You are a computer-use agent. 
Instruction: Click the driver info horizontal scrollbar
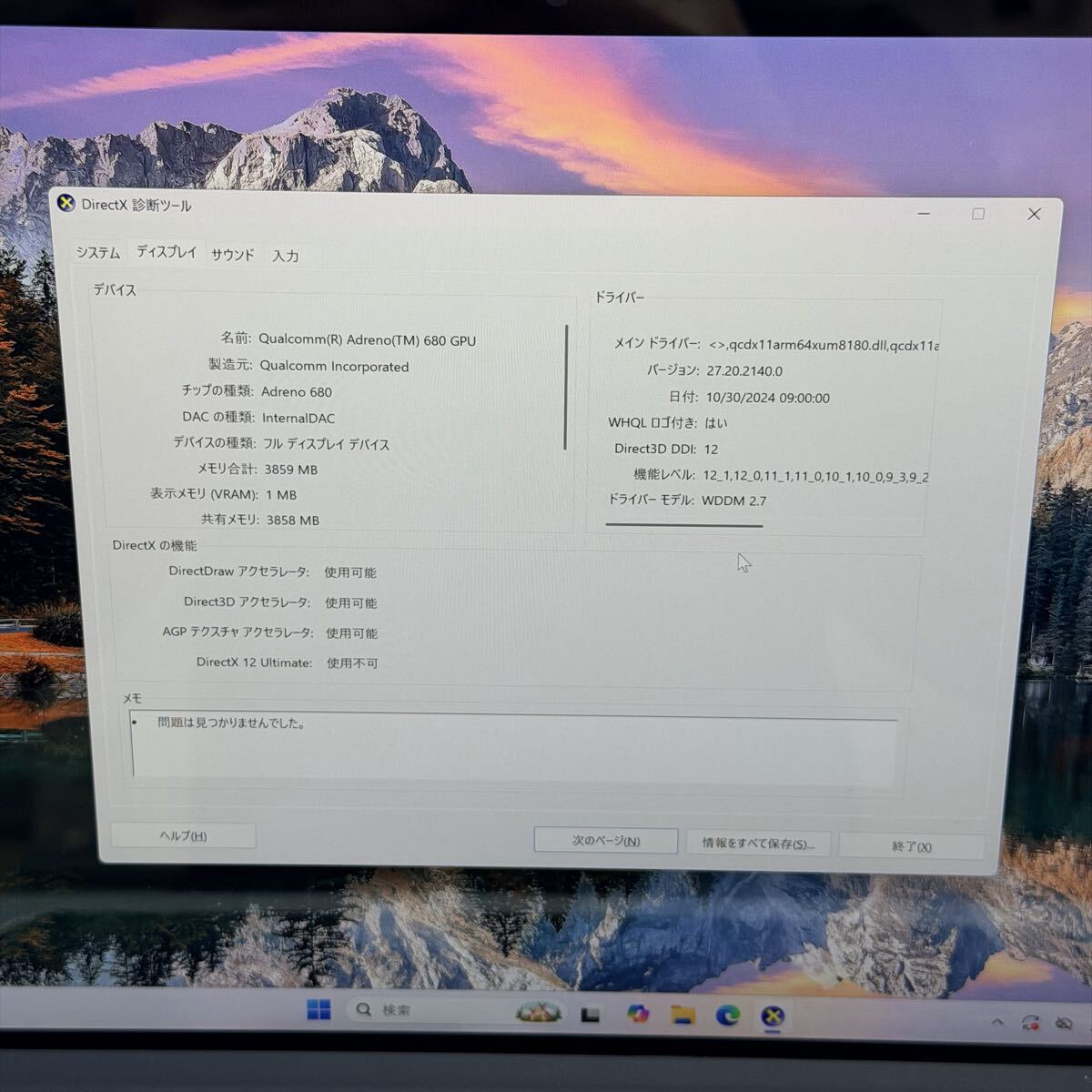684,525
